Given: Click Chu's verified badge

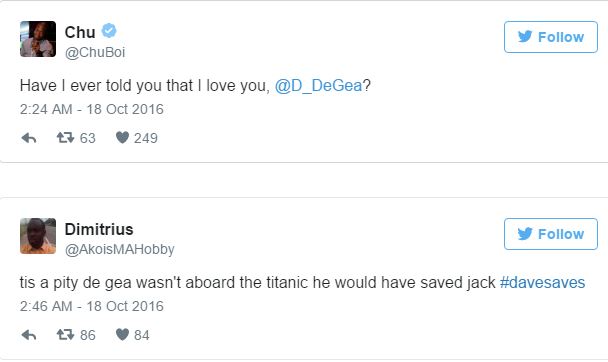Looking at the screenshot, I should click(x=109, y=31).
